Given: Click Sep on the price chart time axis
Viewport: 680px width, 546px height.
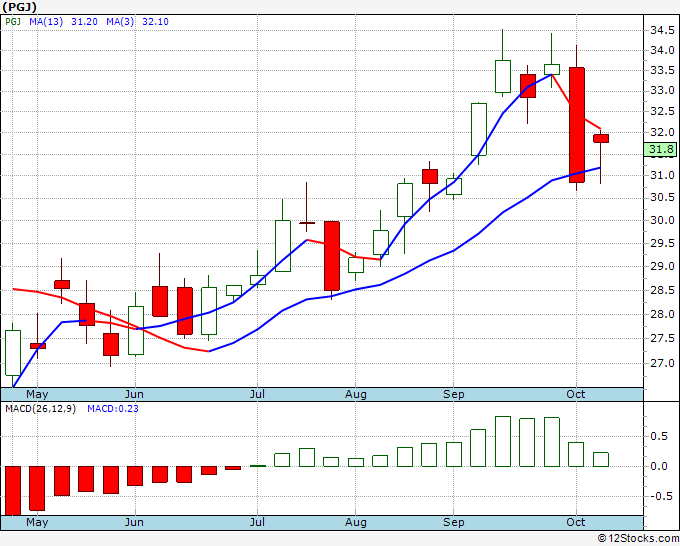Looking at the screenshot, I should point(454,395).
